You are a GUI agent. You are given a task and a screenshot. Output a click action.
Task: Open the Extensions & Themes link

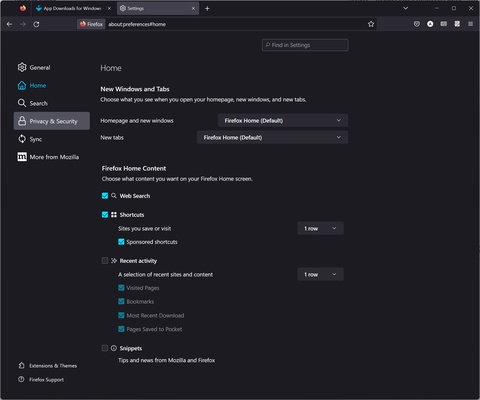click(53, 366)
